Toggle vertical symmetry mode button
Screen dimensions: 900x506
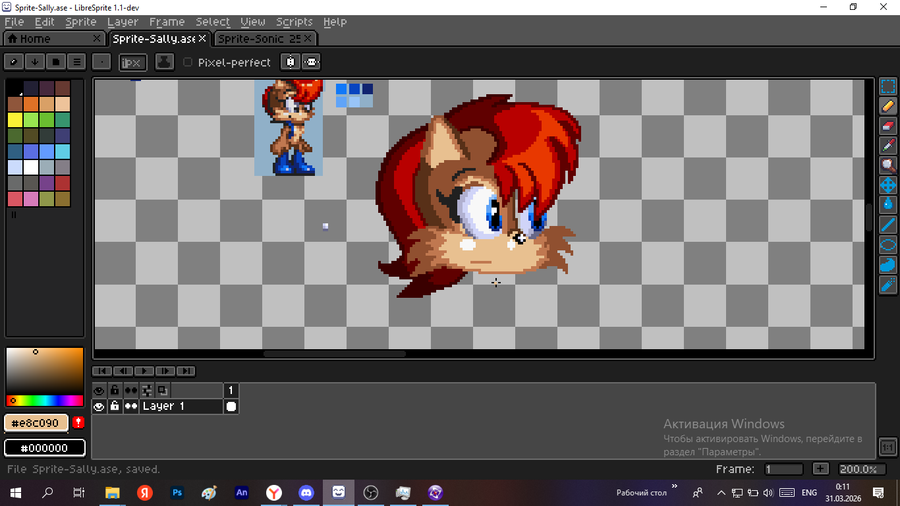290,62
